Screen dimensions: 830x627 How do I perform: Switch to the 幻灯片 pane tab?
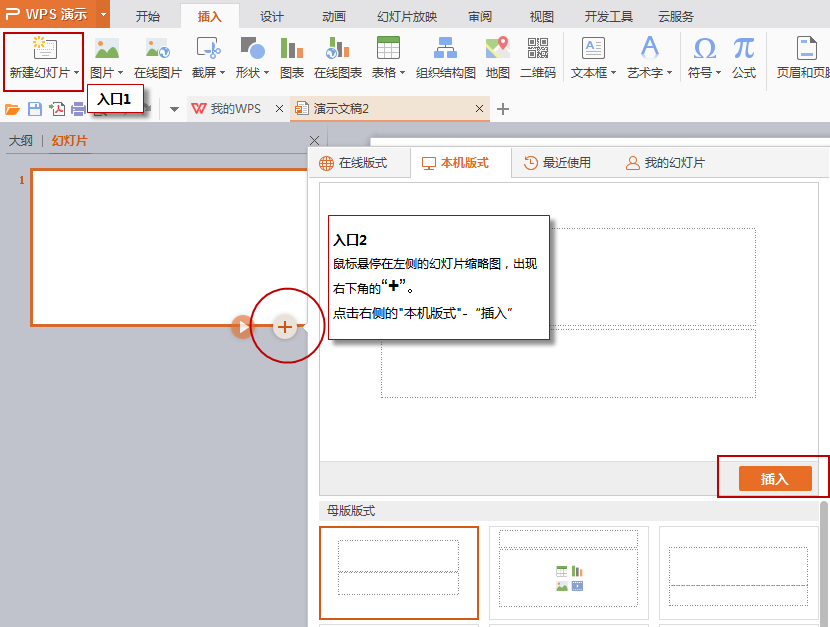coord(69,141)
